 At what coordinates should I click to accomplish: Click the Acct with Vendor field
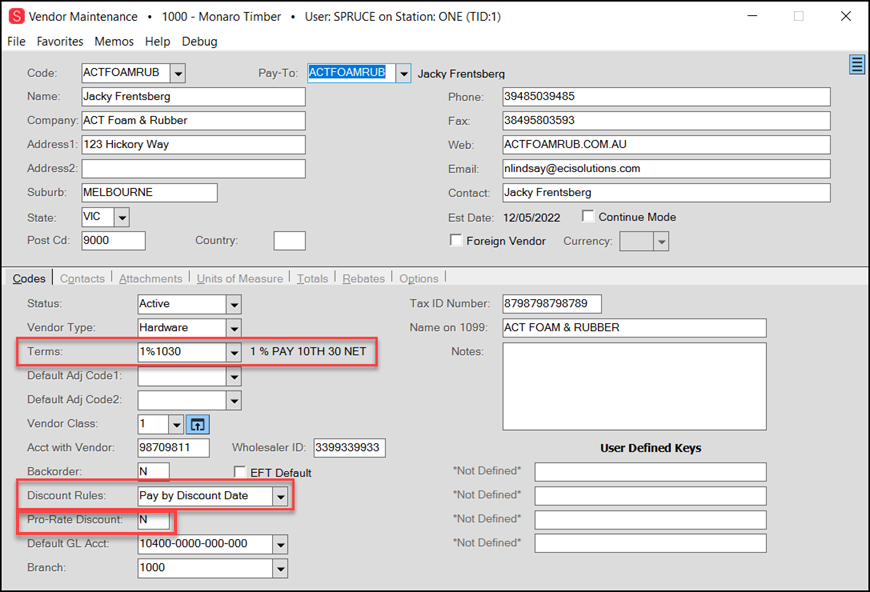click(x=174, y=448)
